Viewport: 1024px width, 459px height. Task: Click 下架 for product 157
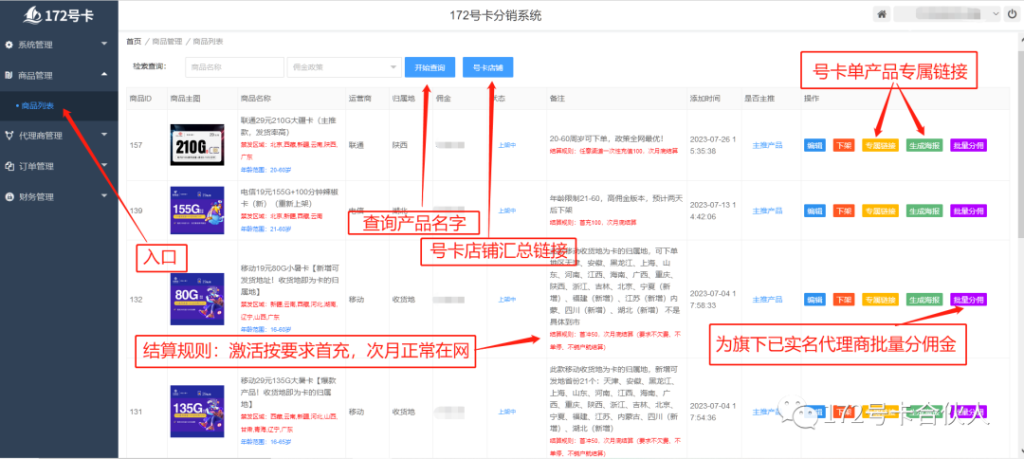[844, 145]
